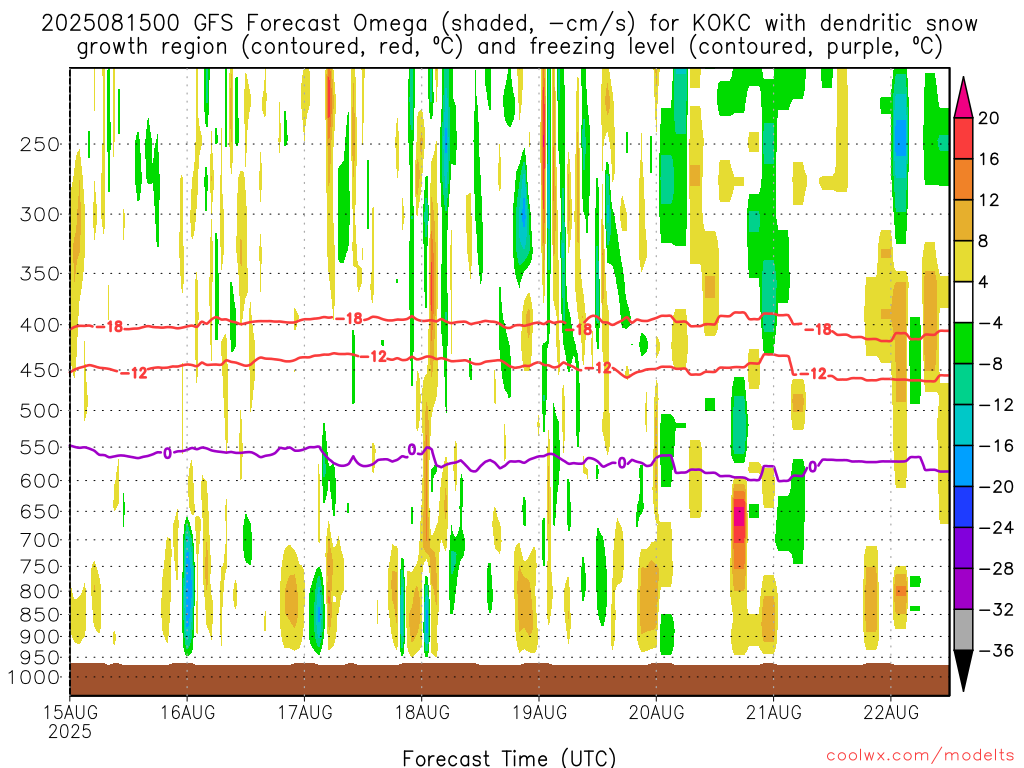Image resolution: width=1024 pixels, height=768 pixels.
Task: Click the first -18 contour label near 15AUG
Action: click(109, 327)
